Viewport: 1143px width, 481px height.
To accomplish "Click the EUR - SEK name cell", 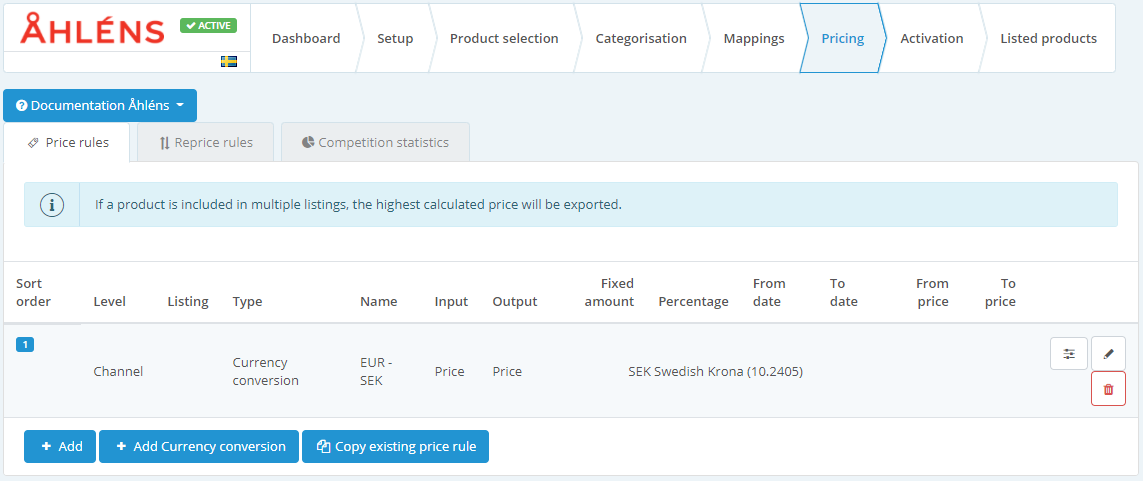I will 377,371.
